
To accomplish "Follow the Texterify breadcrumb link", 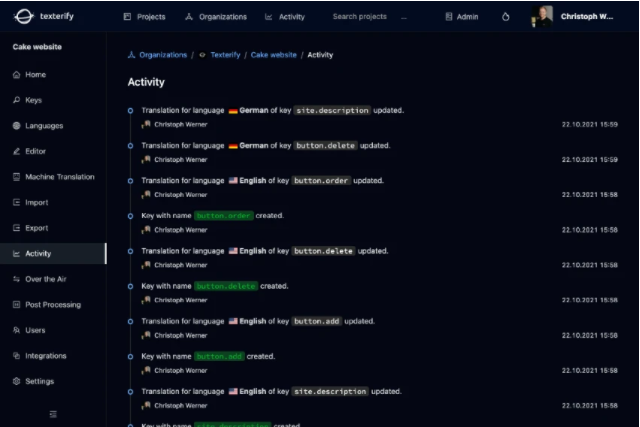I will (225, 55).
